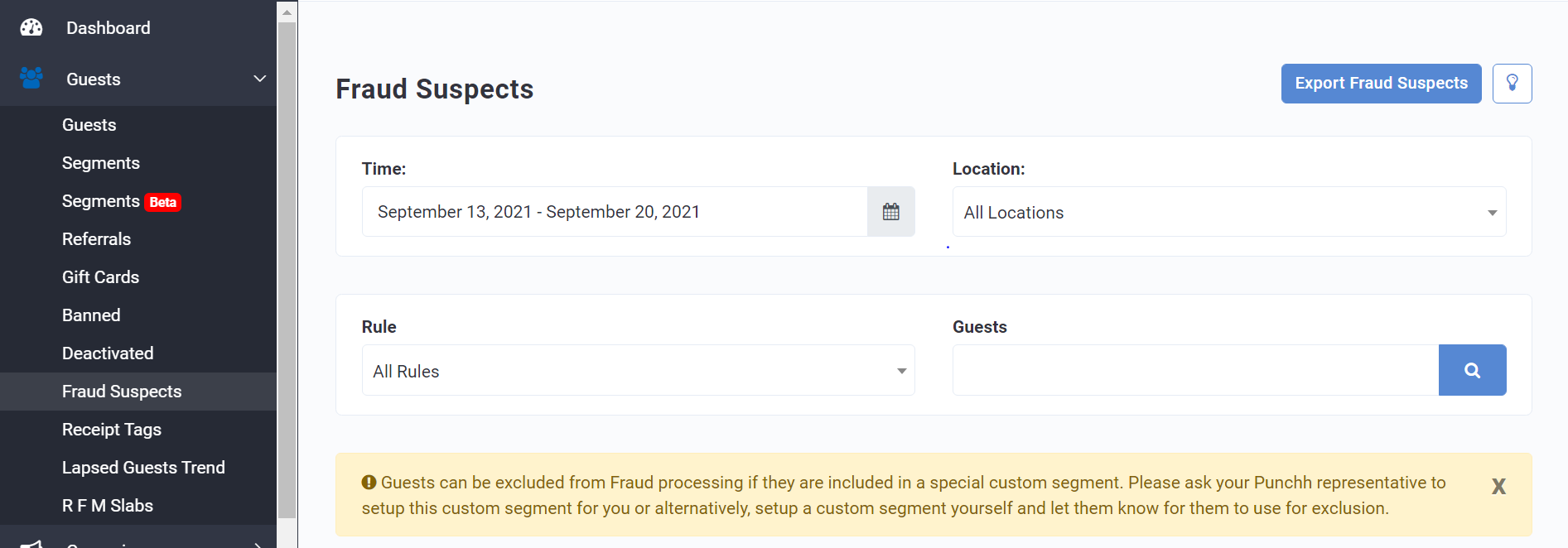Click the megaphone icon at sidebar bottom
The image size is (1568, 548).
31,543
